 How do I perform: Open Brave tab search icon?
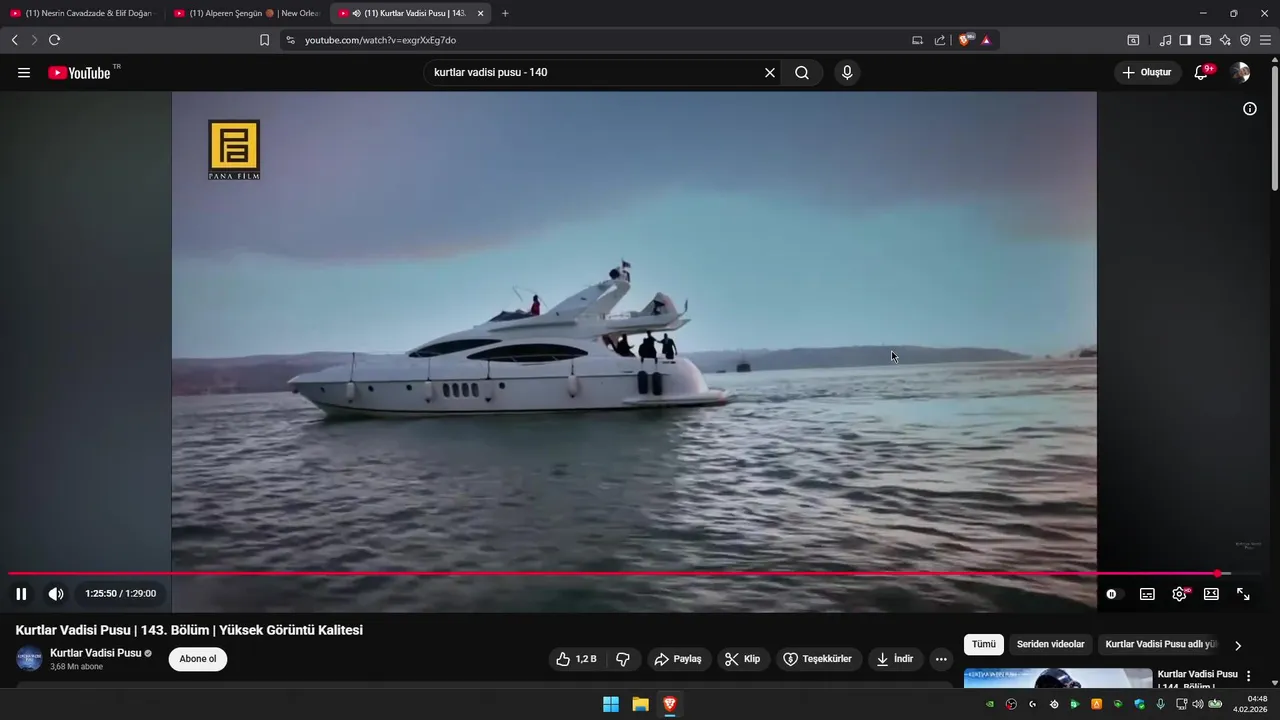[x=1133, y=40]
